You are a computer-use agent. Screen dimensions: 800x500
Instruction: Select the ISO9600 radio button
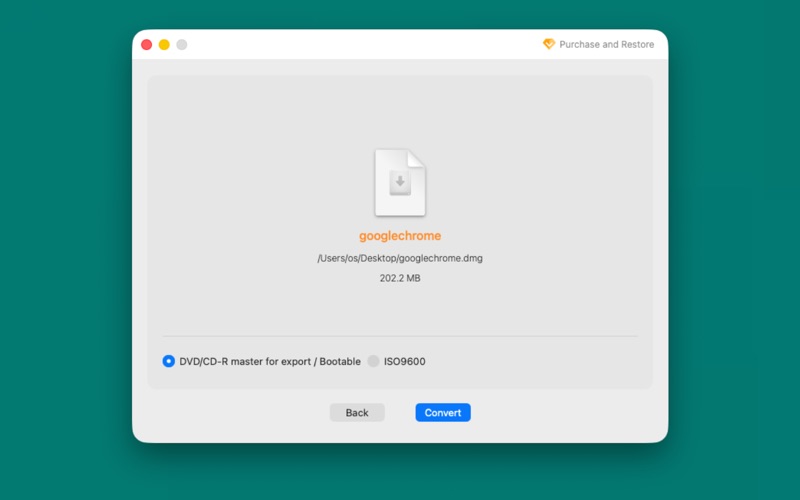(373, 361)
